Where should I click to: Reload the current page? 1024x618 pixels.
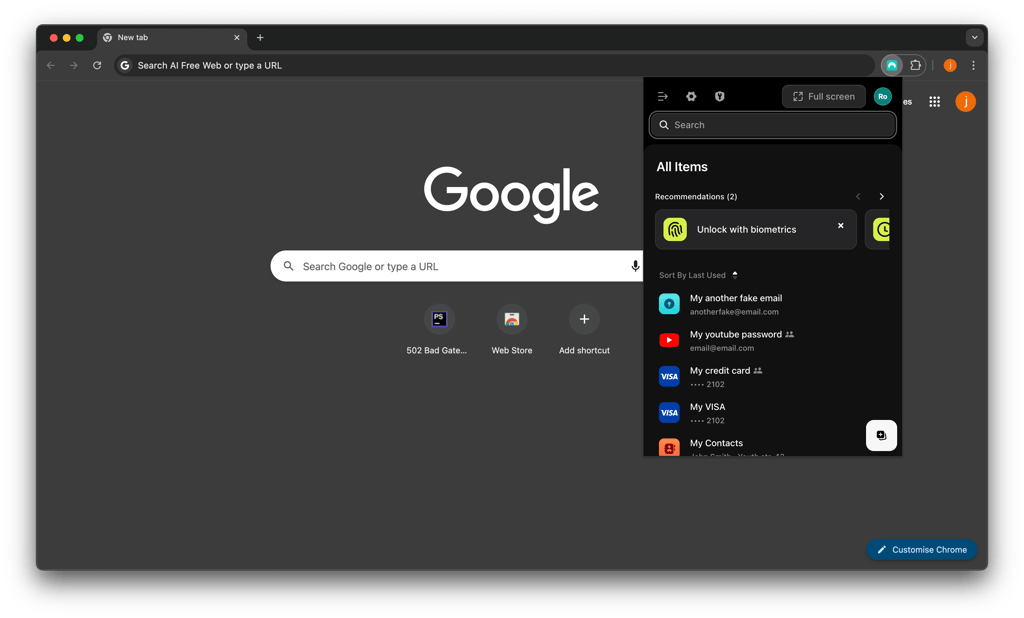coord(97,65)
